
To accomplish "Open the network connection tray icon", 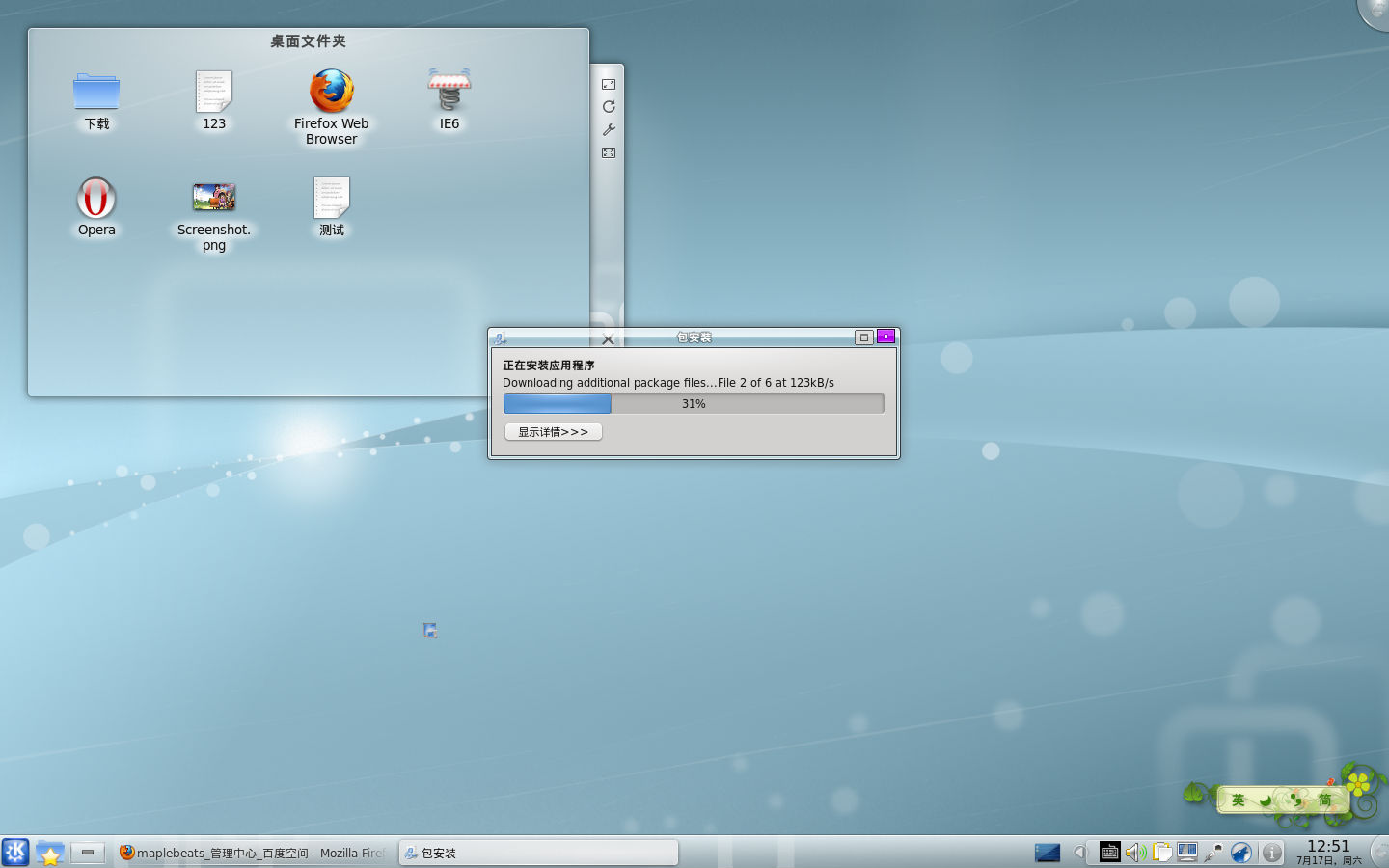I will point(1213,853).
